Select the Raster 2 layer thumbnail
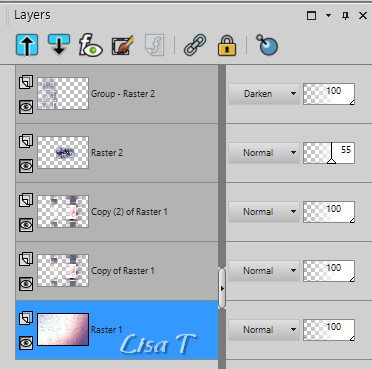This screenshot has width=372, height=369. coord(63,153)
